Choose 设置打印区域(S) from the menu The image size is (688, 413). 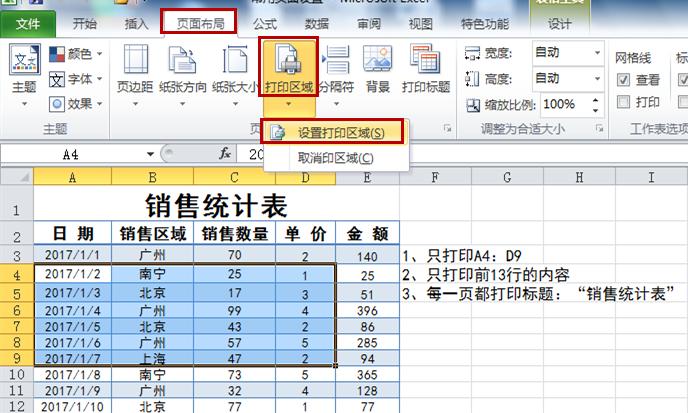333,132
